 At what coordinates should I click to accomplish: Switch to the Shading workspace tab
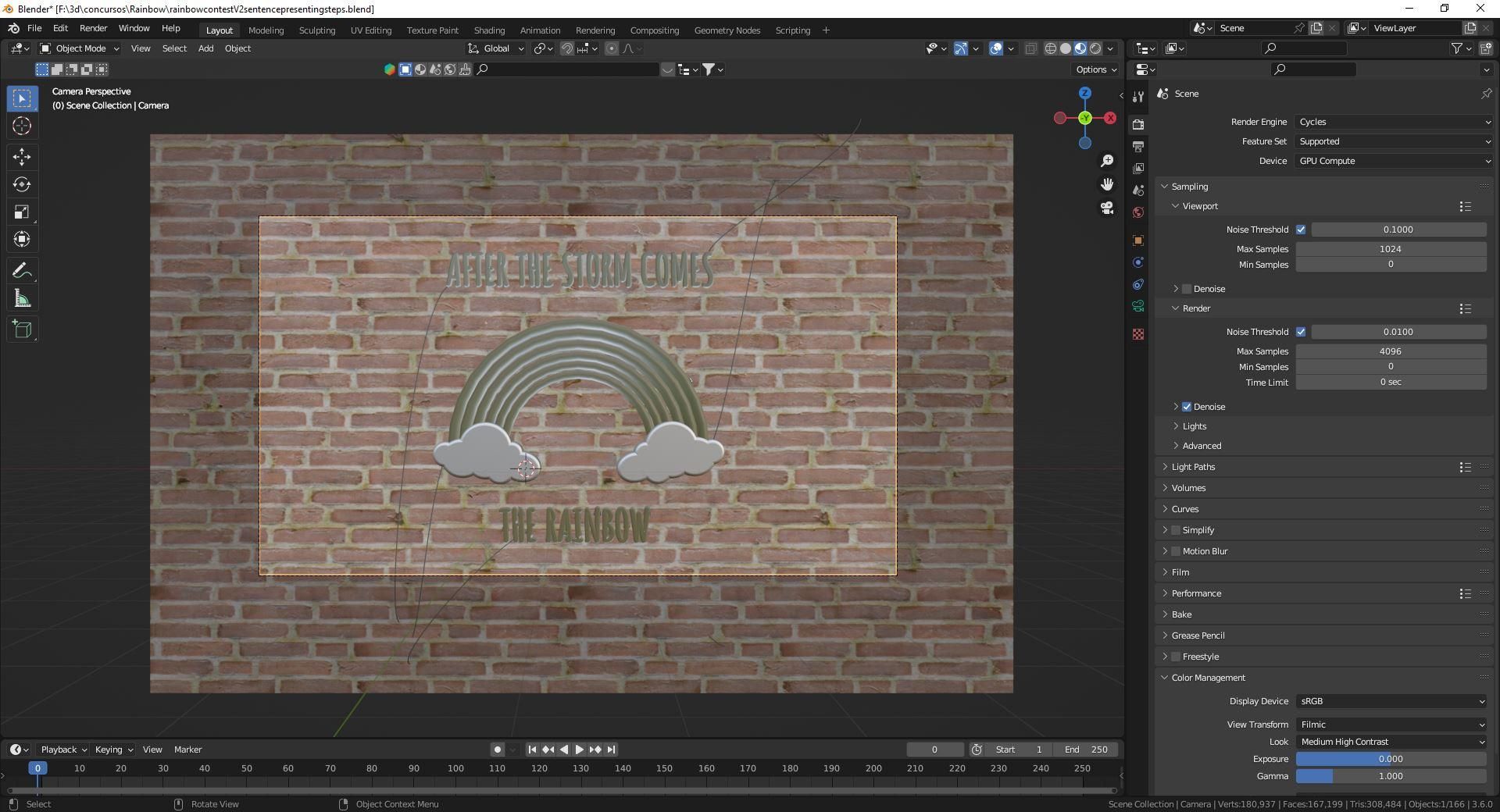coord(489,30)
